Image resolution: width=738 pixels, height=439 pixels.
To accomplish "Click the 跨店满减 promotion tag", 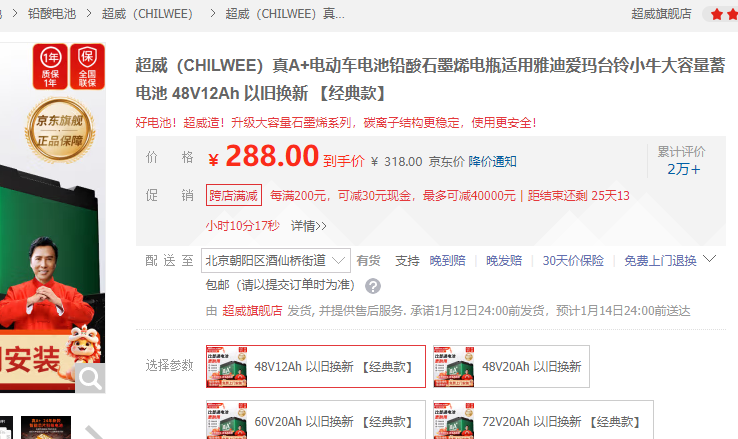I will [x=233, y=195].
